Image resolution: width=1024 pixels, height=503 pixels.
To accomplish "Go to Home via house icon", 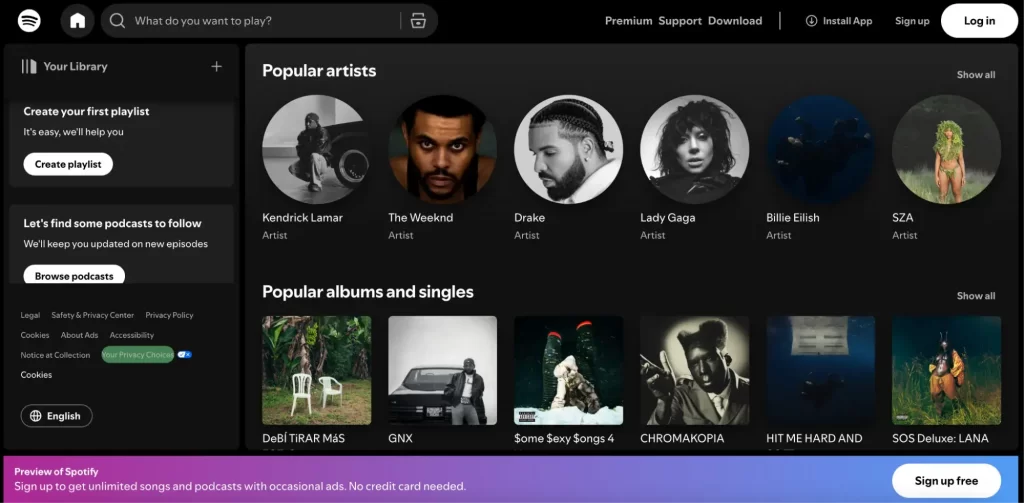I will click(77, 21).
